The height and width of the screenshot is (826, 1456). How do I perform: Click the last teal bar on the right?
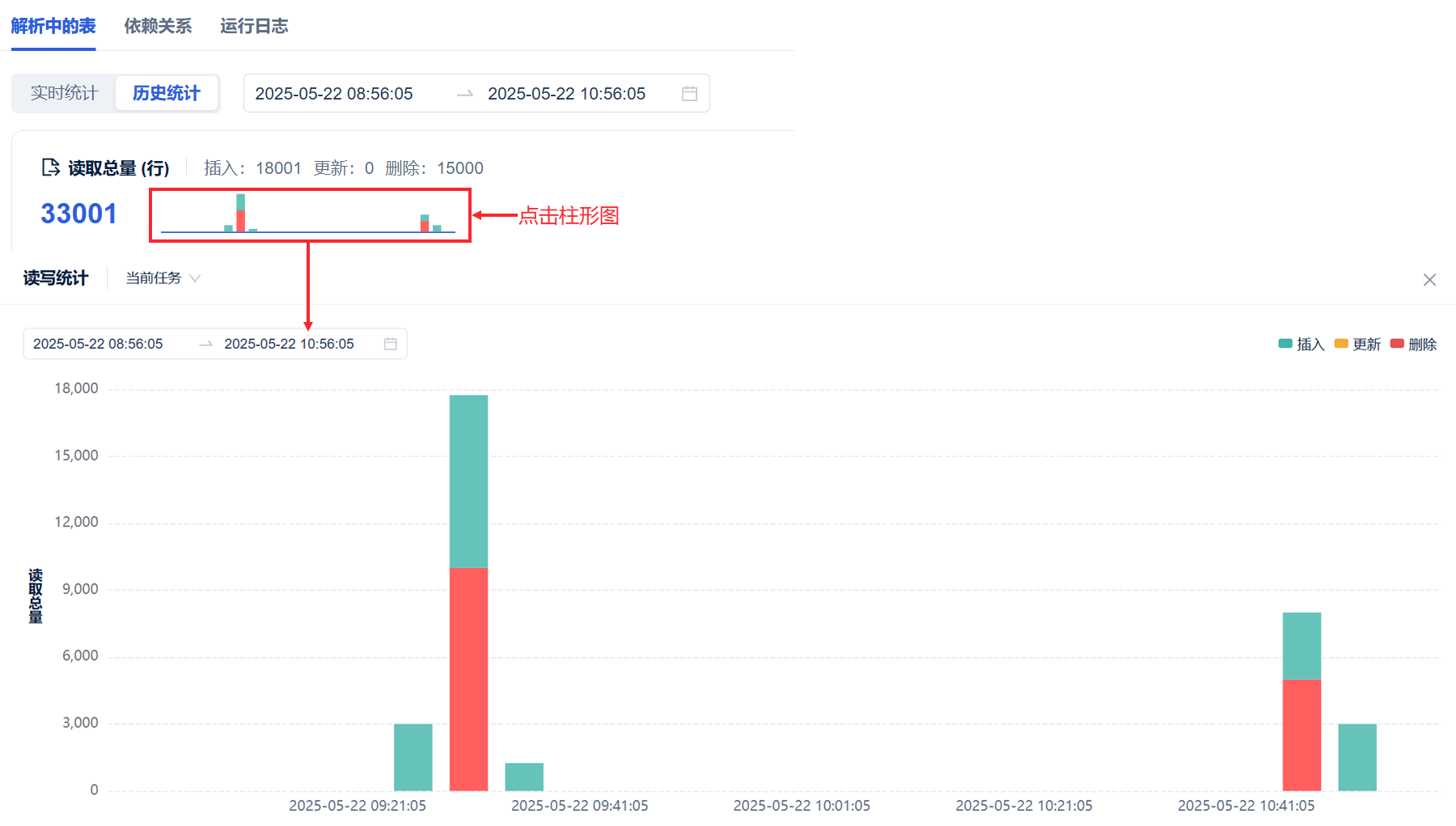(1357, 757)
